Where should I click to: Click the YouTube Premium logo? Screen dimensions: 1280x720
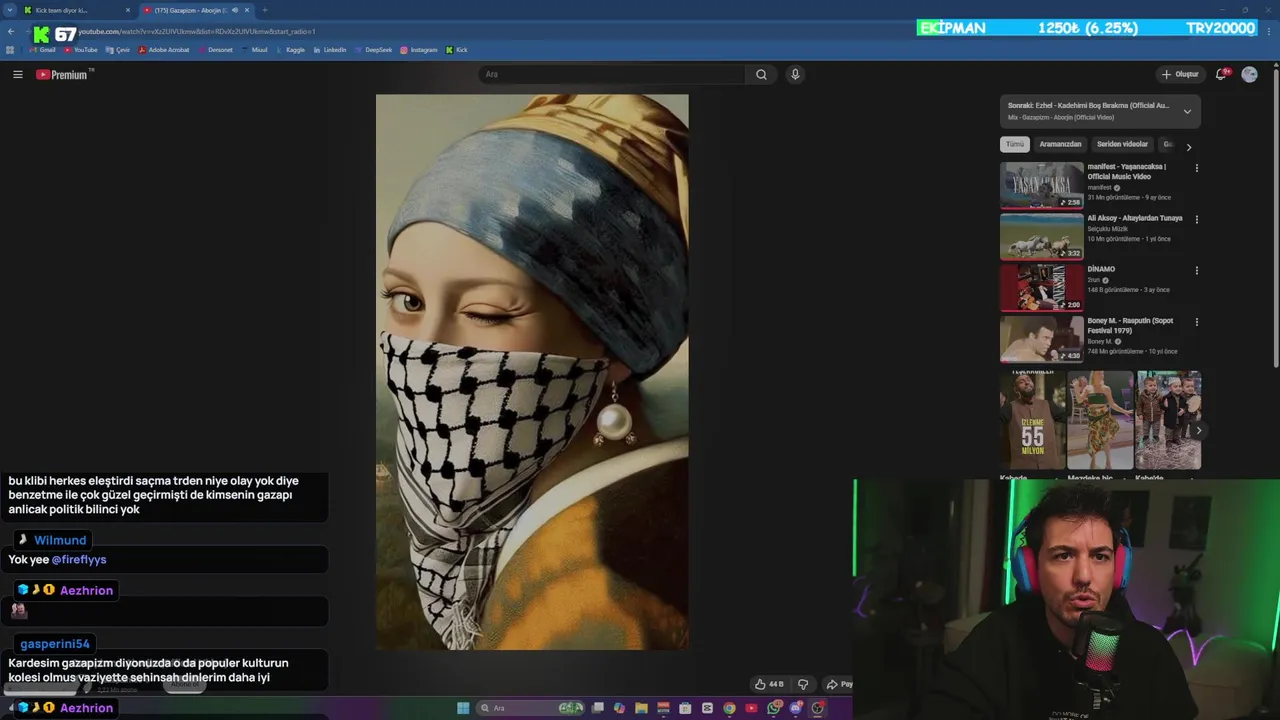click(x=65, y=74)
